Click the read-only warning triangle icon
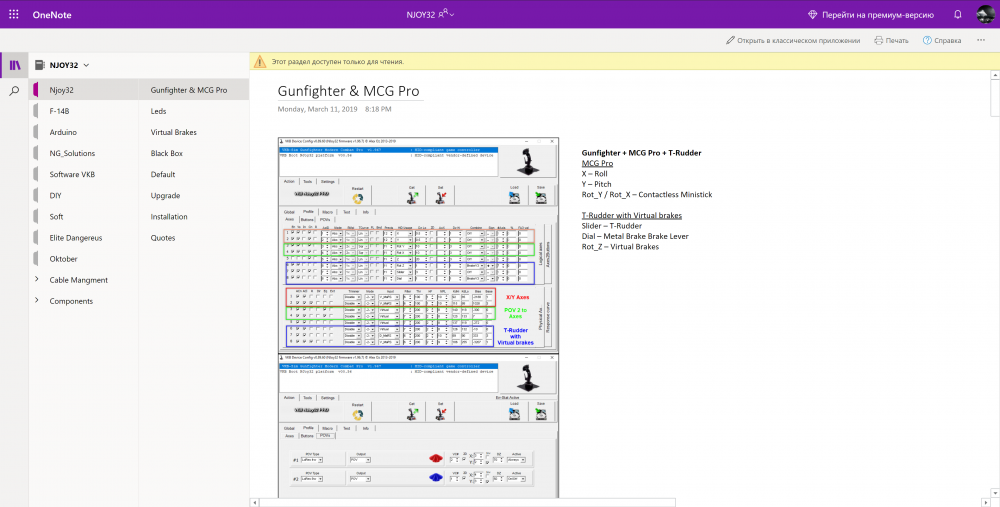Viewport: 1000px width, 507px height. (x=260, y=62)
